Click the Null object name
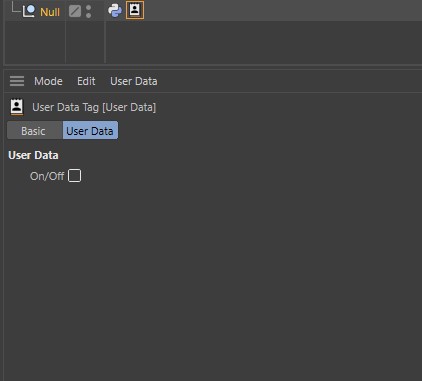The height and width of the screenshot is (381, 422). (x=50, y=12)
